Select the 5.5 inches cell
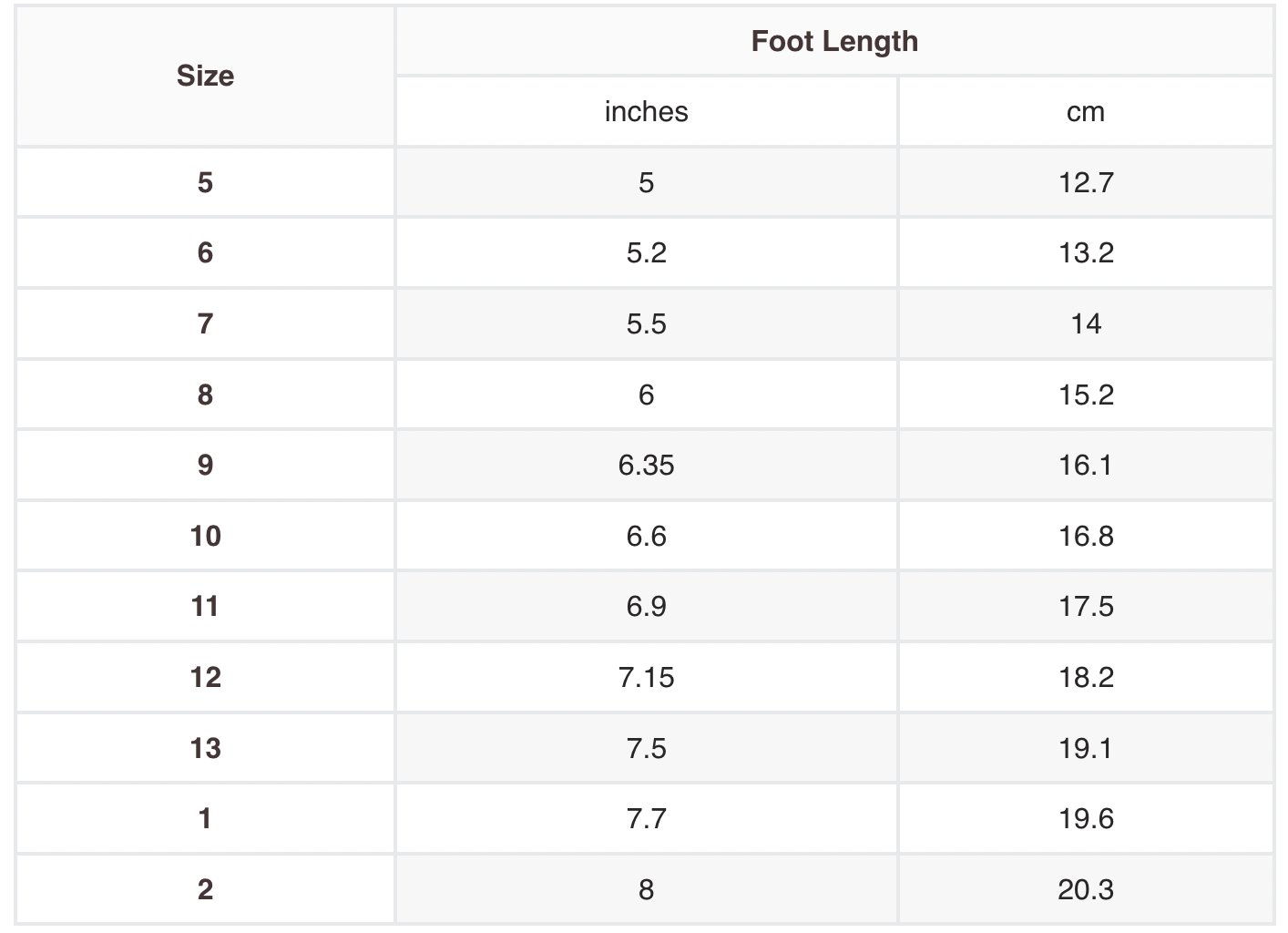Image resolution: width=1288 pixels, height=933 pixels. pyautogui.click(x=646, y=323)
